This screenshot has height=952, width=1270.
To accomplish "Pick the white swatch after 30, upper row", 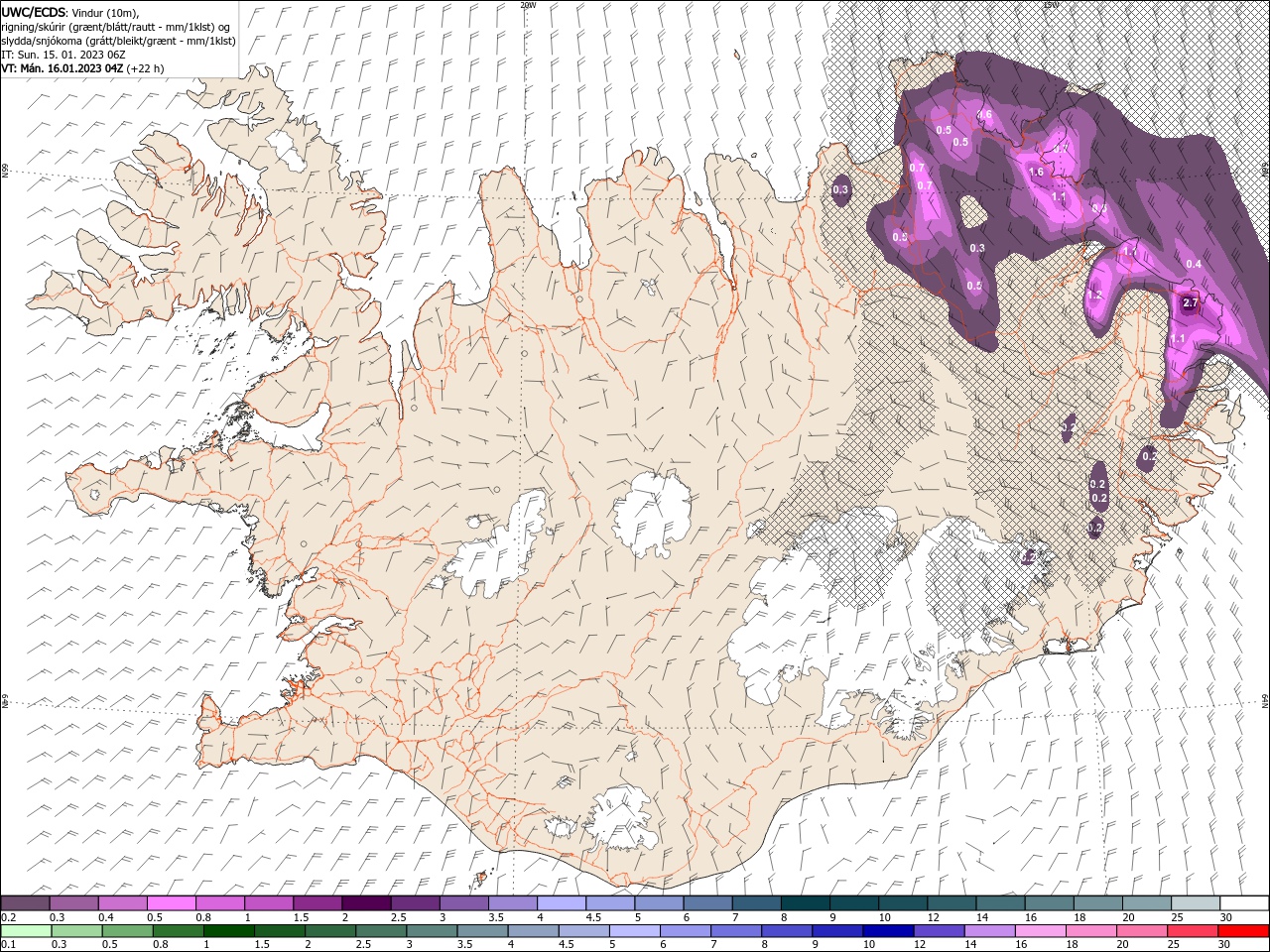I will (1244, 903).
